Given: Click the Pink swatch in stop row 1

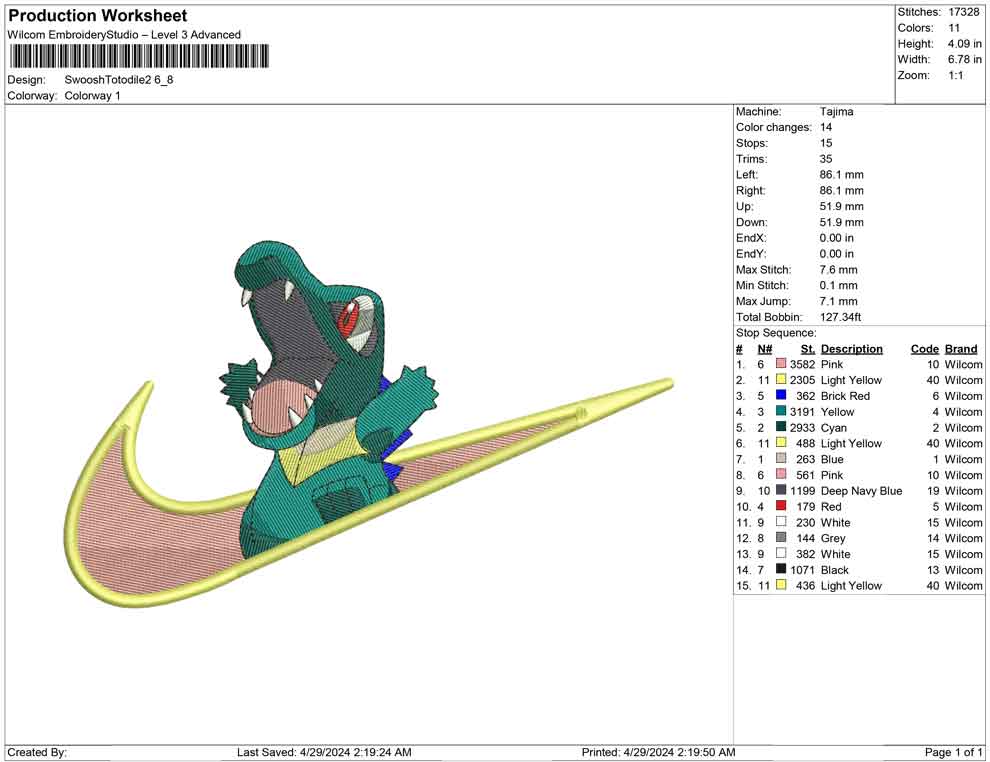Looking at the screenshot, I should pos(781,364).
